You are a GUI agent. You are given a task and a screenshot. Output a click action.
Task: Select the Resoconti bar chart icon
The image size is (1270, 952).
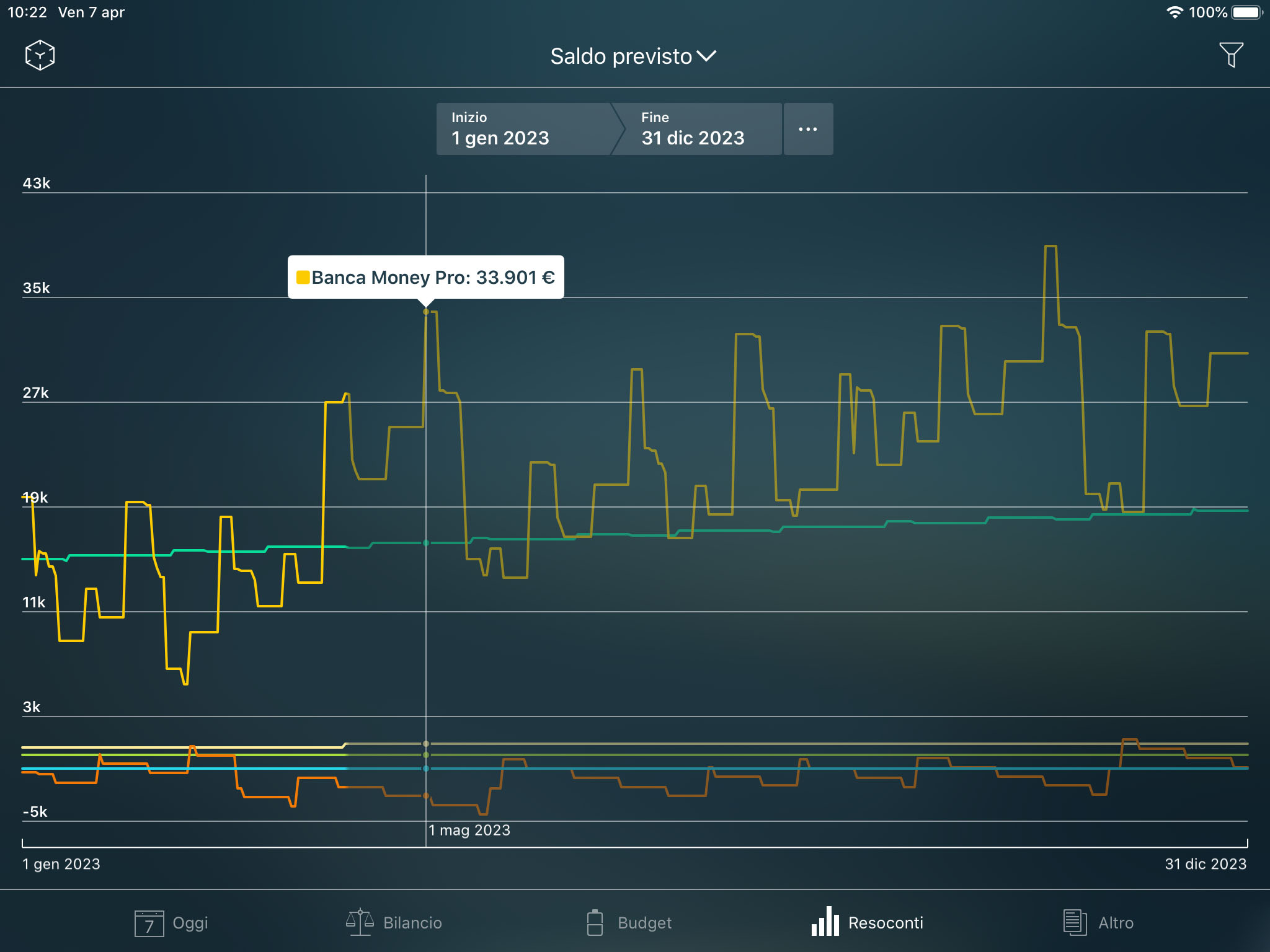[x=825, y=922]
